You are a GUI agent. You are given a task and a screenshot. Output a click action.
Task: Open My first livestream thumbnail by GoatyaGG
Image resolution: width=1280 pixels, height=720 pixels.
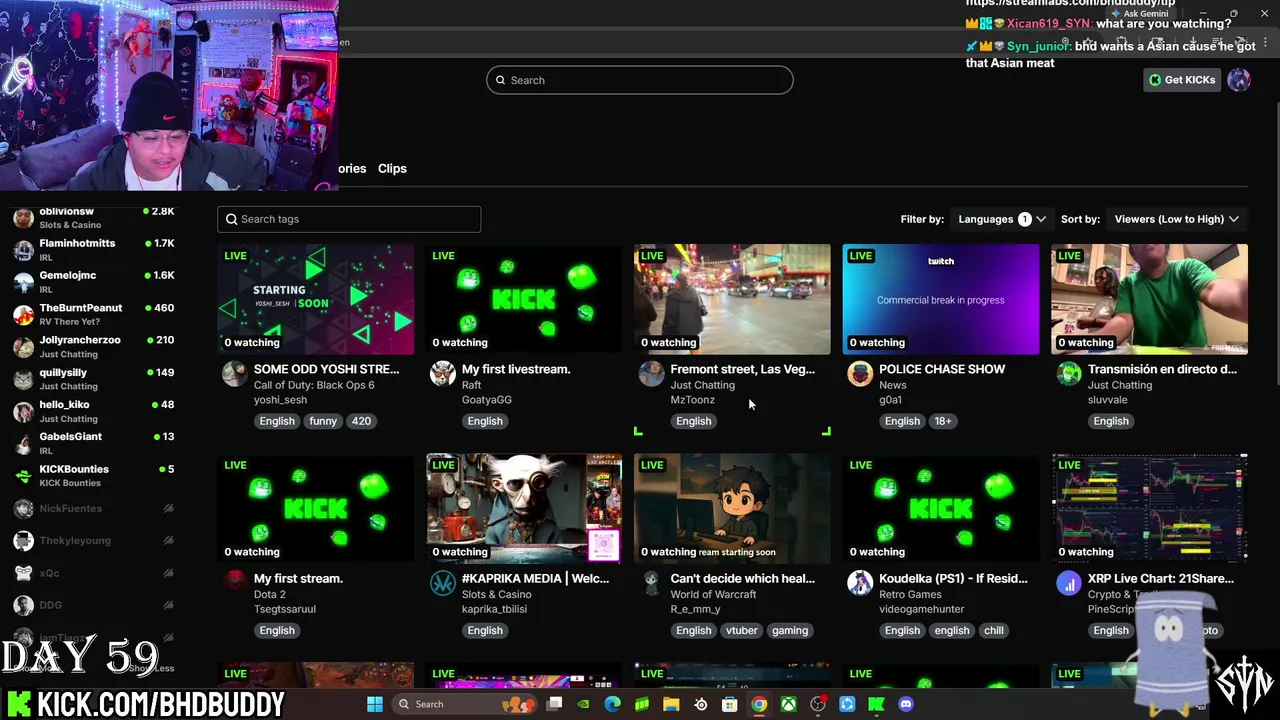coord(524,299)
